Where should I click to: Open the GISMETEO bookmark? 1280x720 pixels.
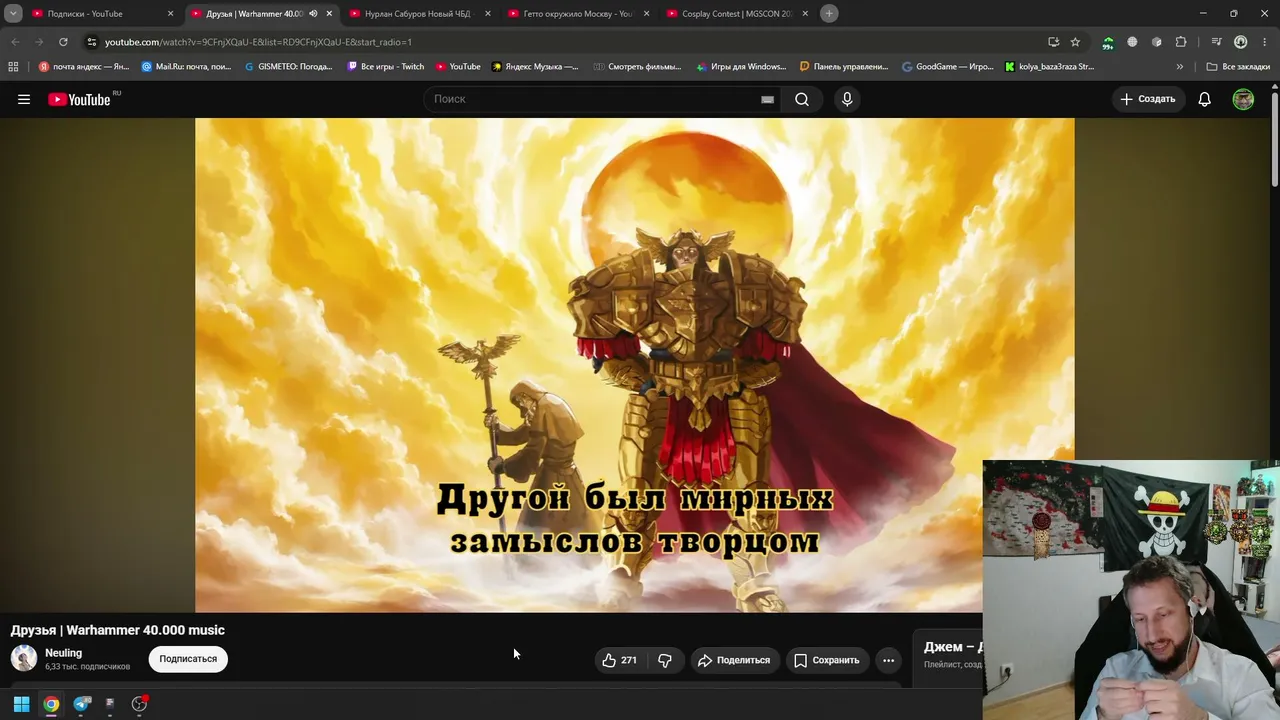coord(288,67)
